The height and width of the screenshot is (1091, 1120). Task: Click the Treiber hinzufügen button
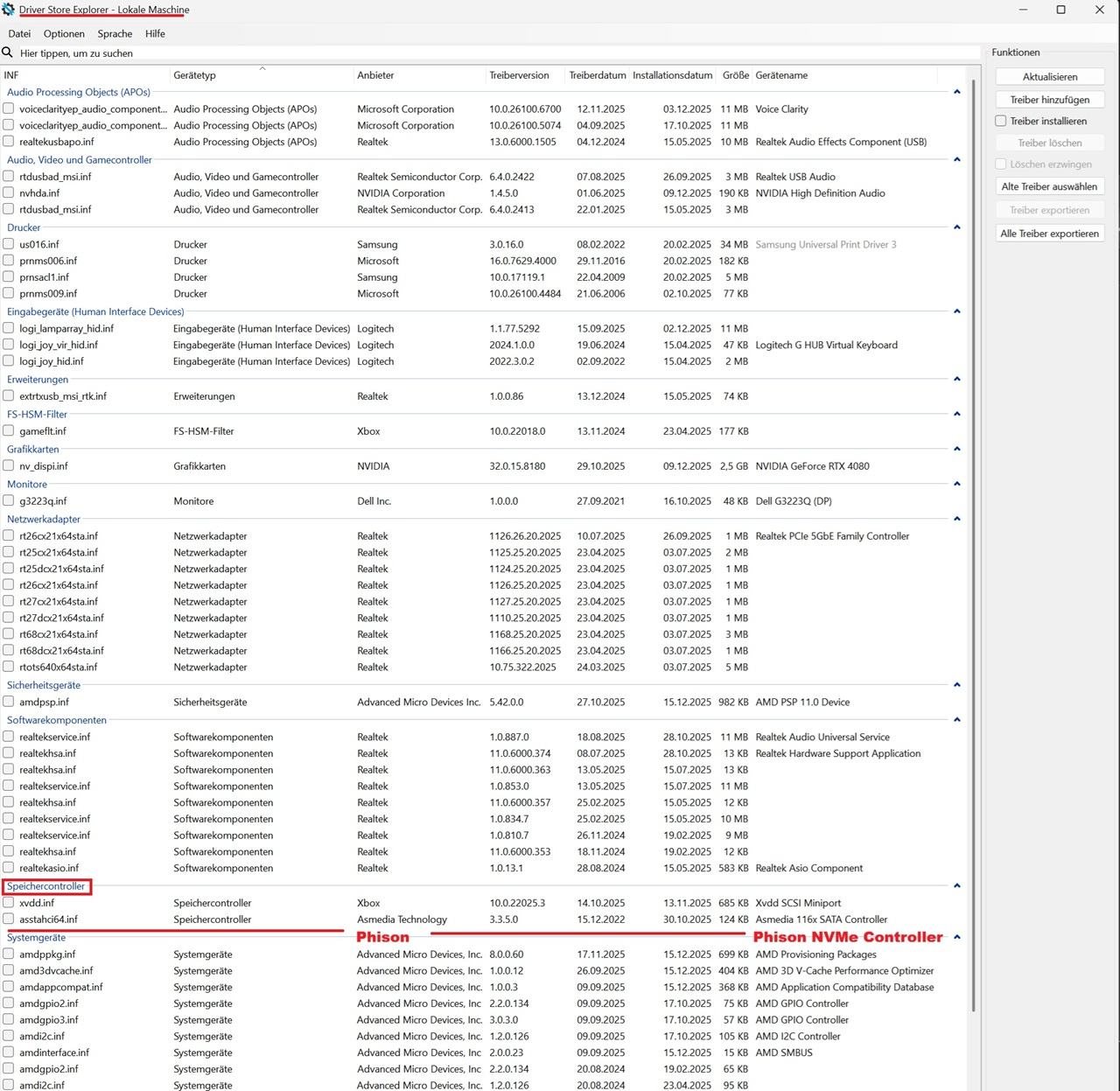pos(1050,100)
